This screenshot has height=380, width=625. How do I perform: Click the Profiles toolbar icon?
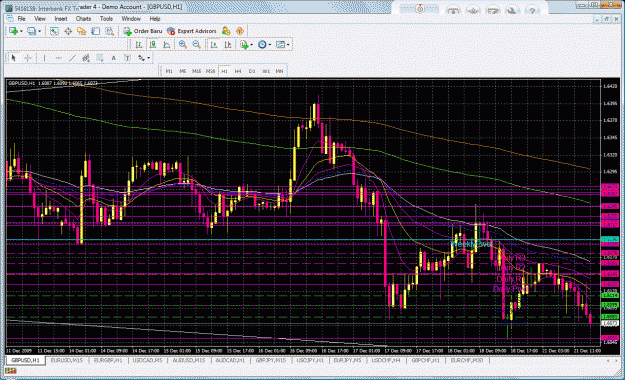pos(31,31)
